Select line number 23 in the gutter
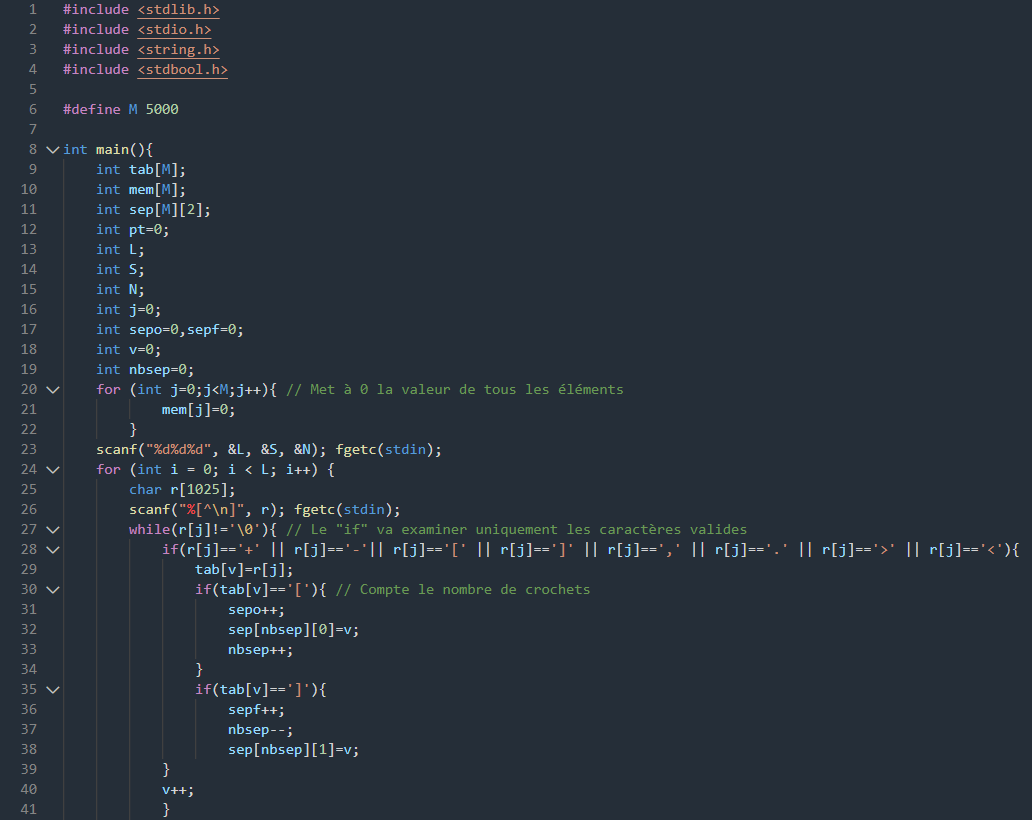Screen dimensions: 1032x820 point(29,449)
